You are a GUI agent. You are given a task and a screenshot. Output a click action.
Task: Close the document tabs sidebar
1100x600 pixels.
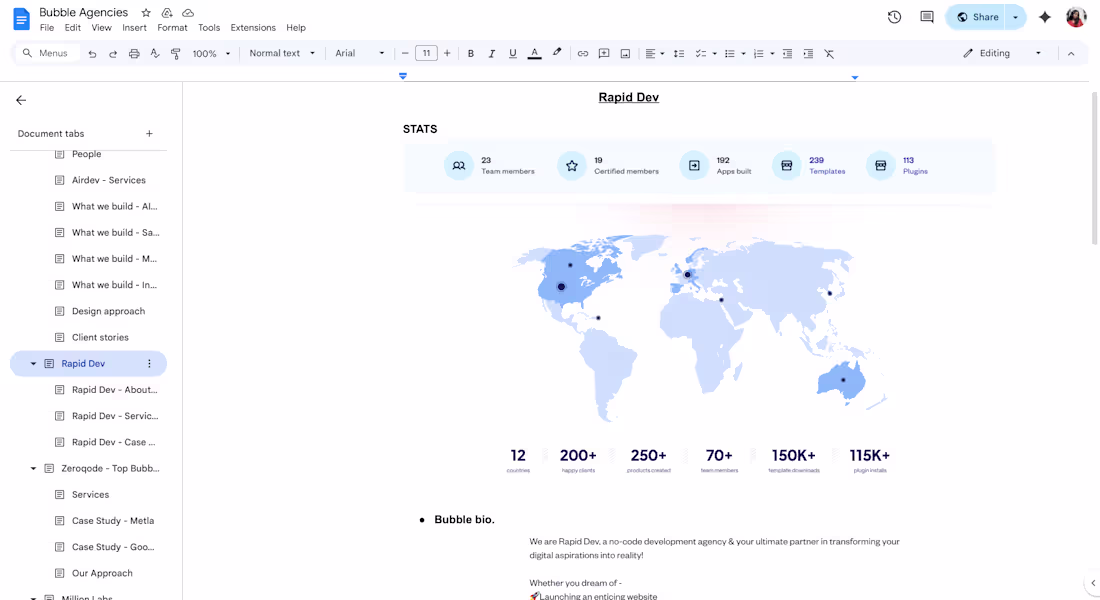click(21, 100)
